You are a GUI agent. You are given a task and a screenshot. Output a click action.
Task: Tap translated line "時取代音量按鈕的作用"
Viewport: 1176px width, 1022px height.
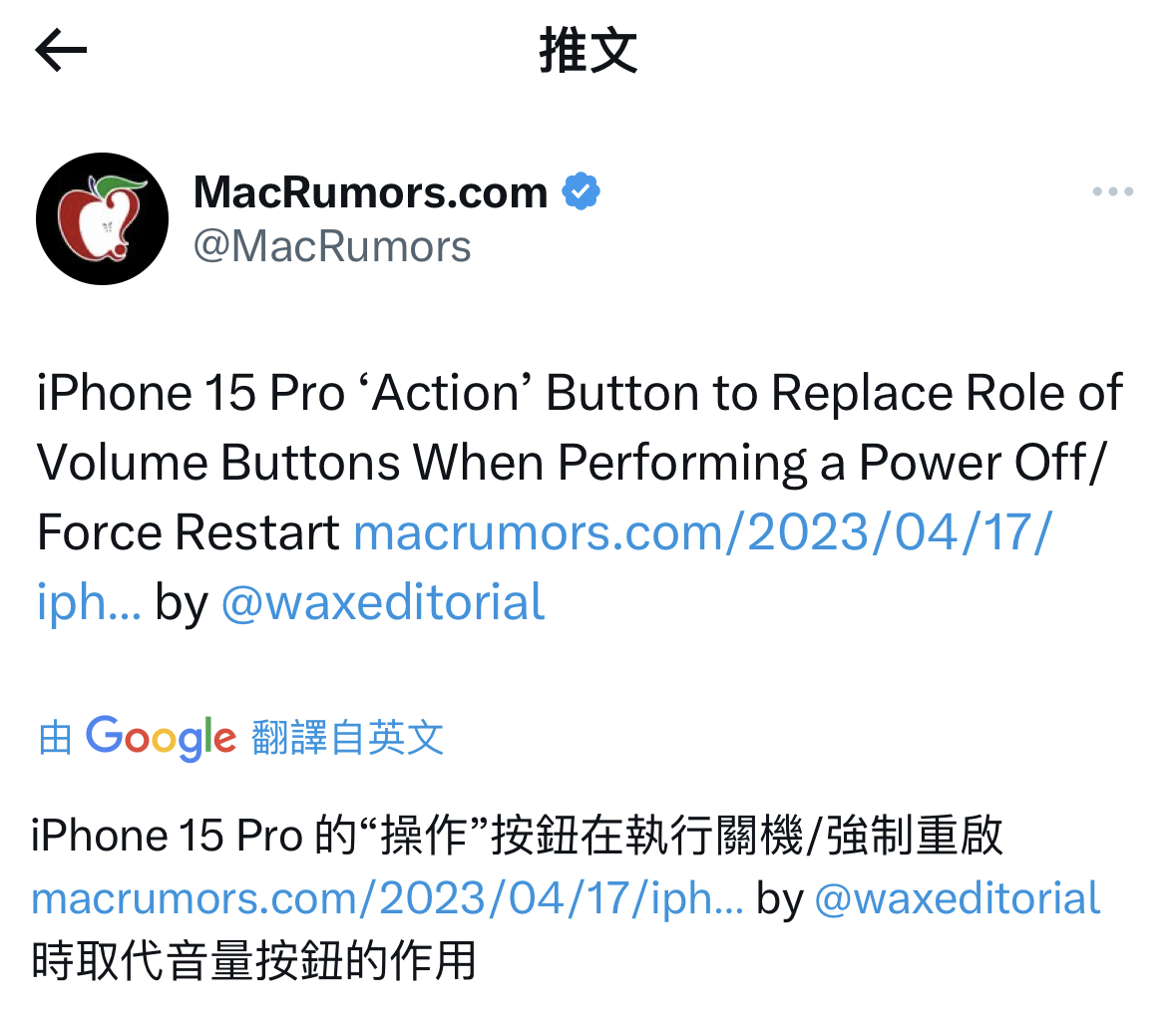pos(254,961)
